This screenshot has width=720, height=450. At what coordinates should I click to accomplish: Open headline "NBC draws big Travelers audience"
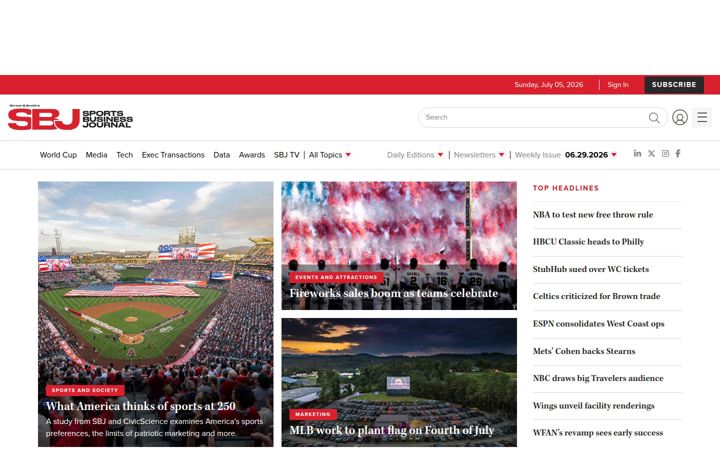click(x=598, y=378)
